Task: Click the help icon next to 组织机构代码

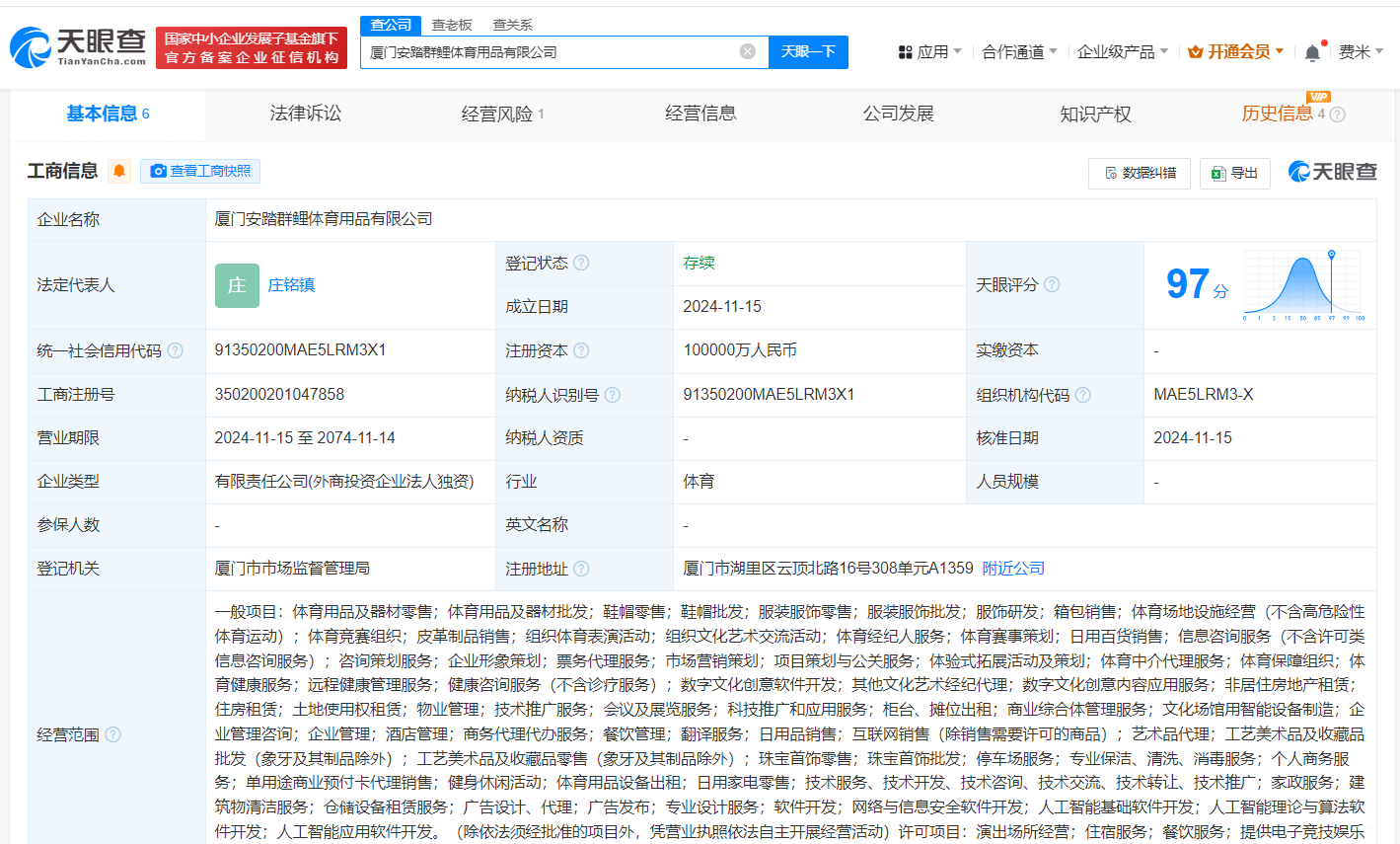Action: click(1082, 395)
